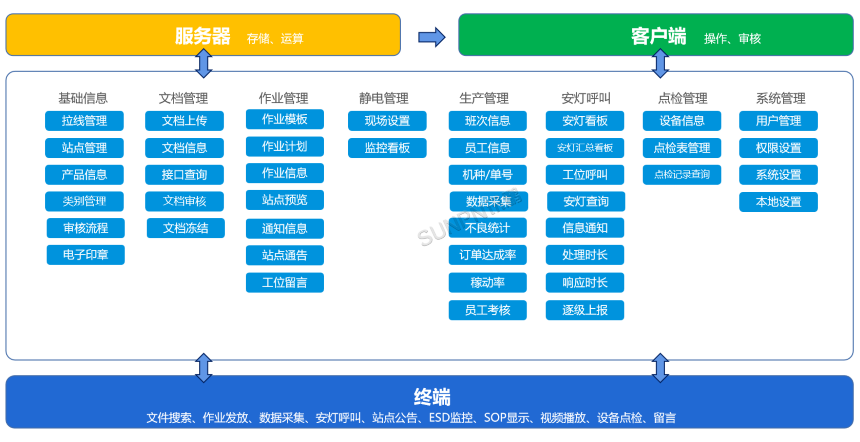This screenshot has height=442, width=860.
Task: Open 文档审核 function
Action: [x=184, y=201]
